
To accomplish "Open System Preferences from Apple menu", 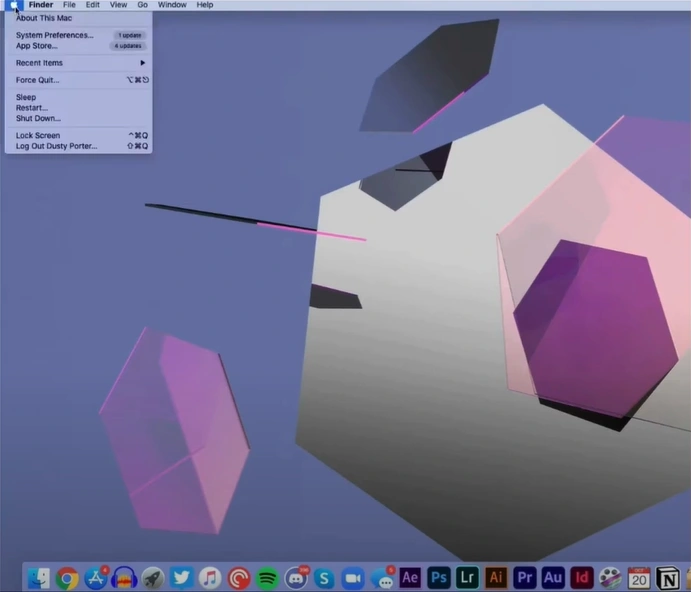I will pyautogui.click(x=54, y=35).
